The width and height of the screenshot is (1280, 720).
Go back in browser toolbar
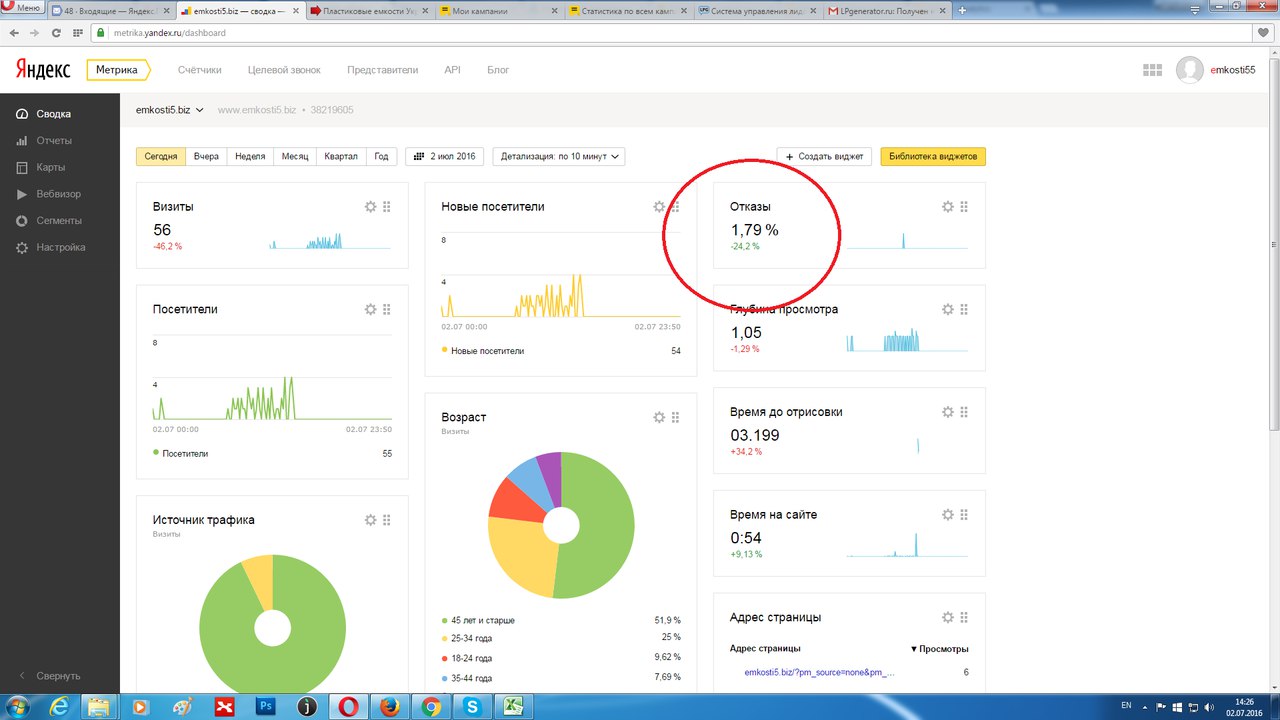coord(14,33)
